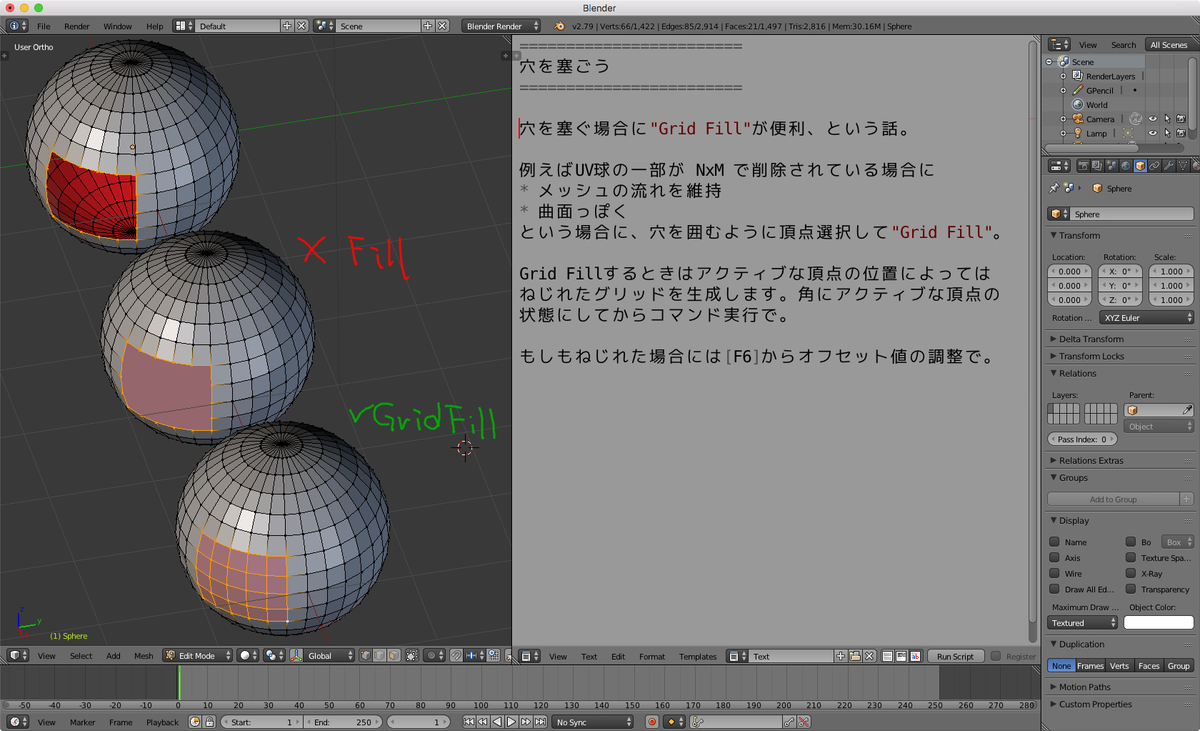Enable the Transparency display checkbox

click(1131, 589)
